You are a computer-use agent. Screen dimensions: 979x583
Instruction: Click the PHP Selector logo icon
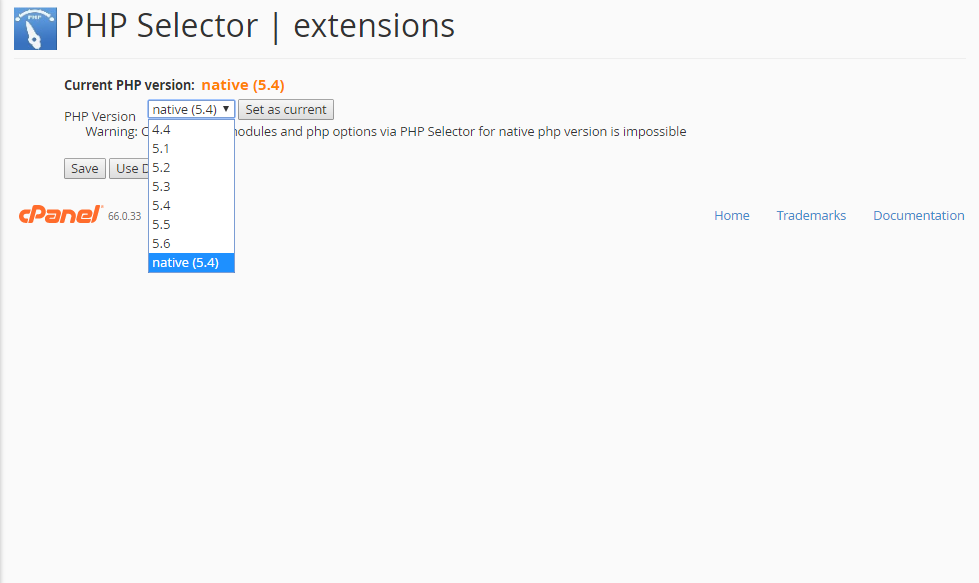[x=36, y=27]
